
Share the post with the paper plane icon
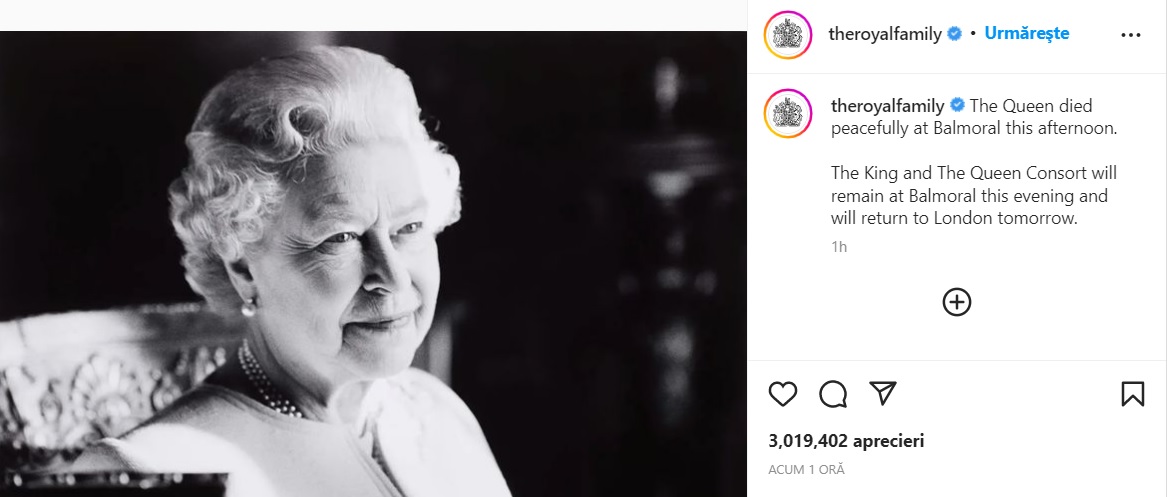tap(882, 394)
